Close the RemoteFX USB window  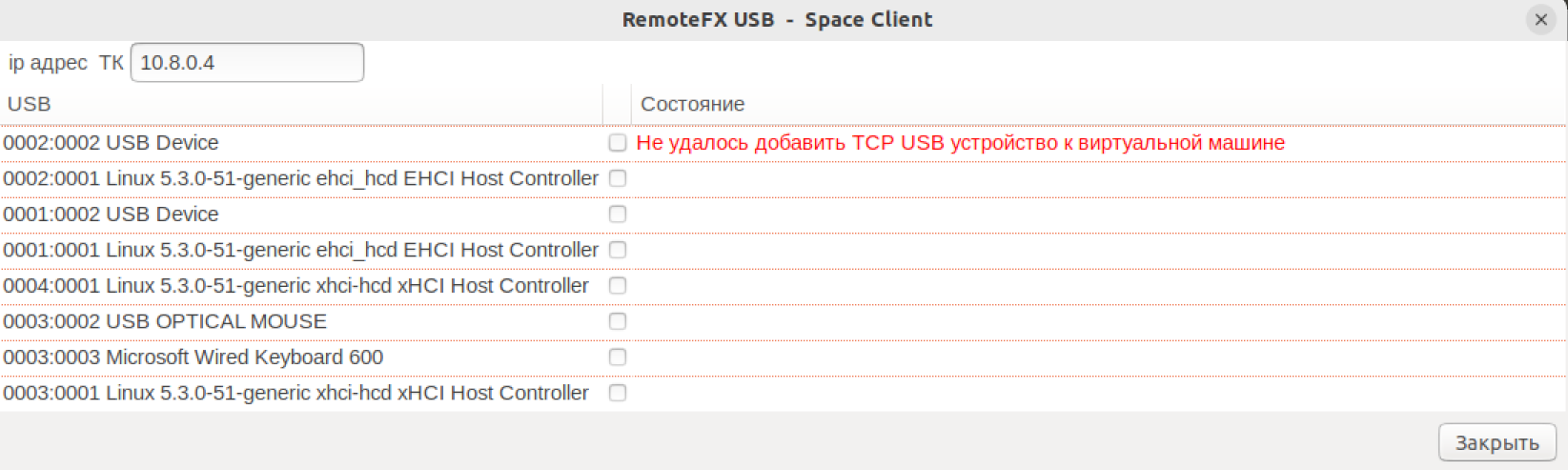[x=1540, y=19]
